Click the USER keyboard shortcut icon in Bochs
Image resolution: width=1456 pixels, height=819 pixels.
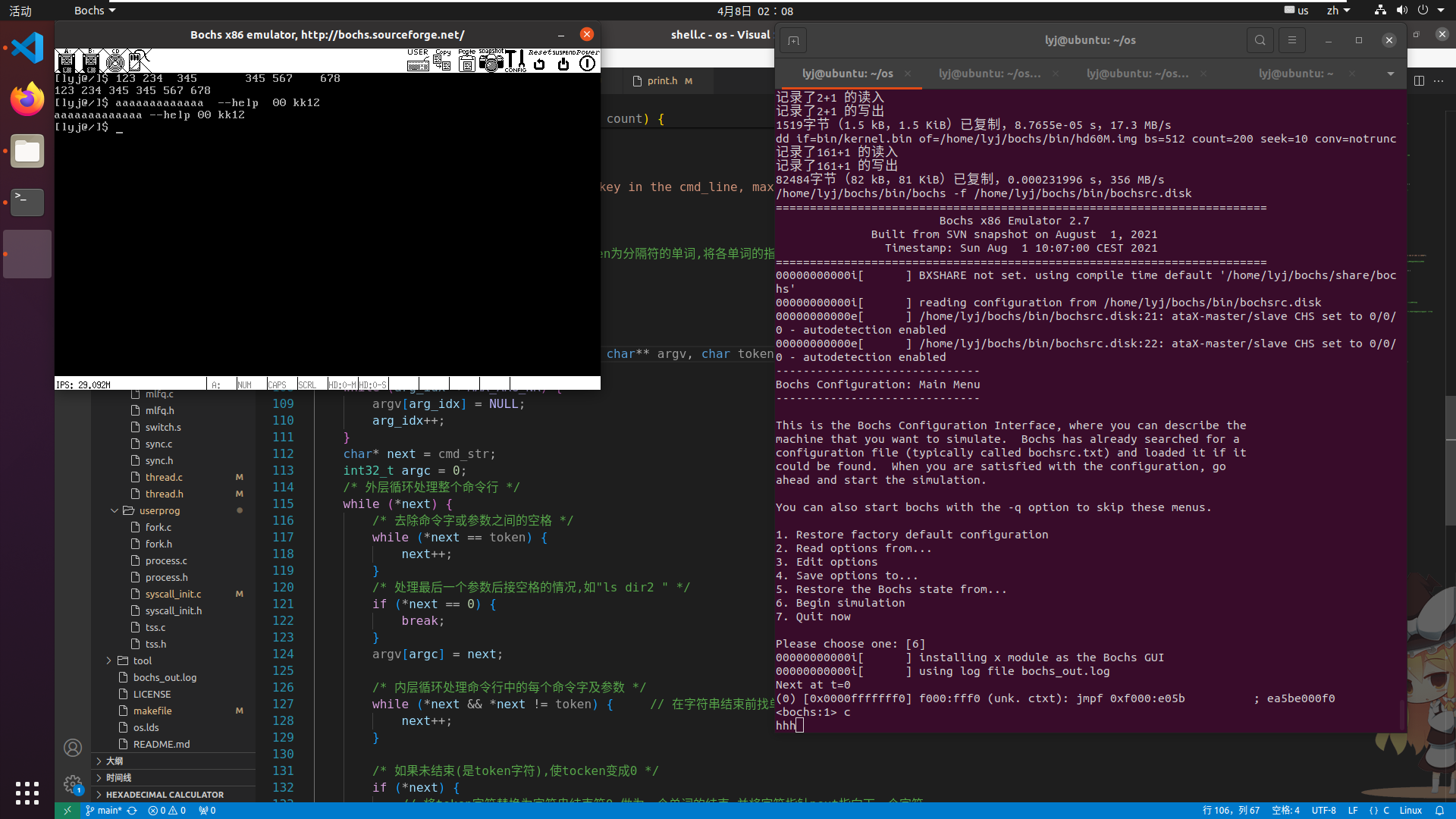point(418,61)
